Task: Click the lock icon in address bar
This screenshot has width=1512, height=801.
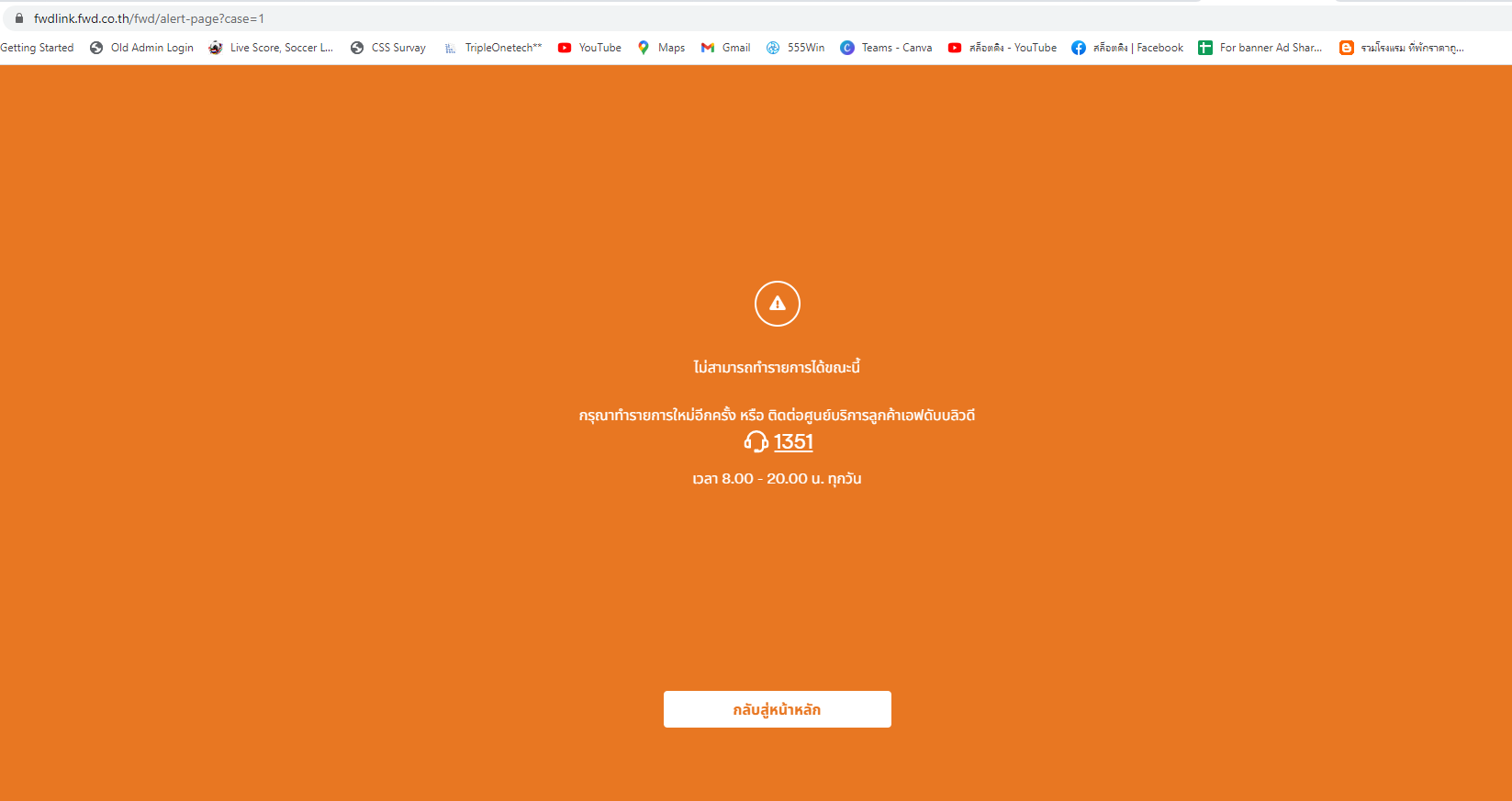Action: [x=18, y=18]
